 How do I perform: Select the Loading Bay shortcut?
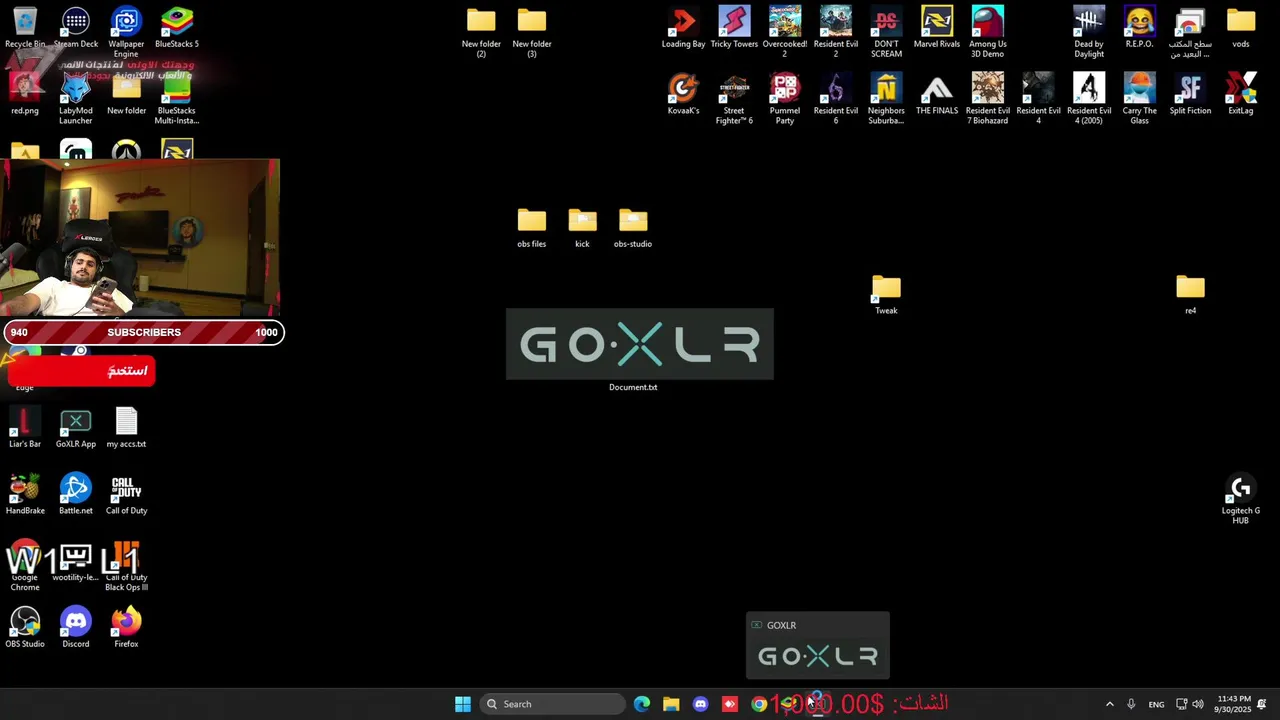pos(684,28)
